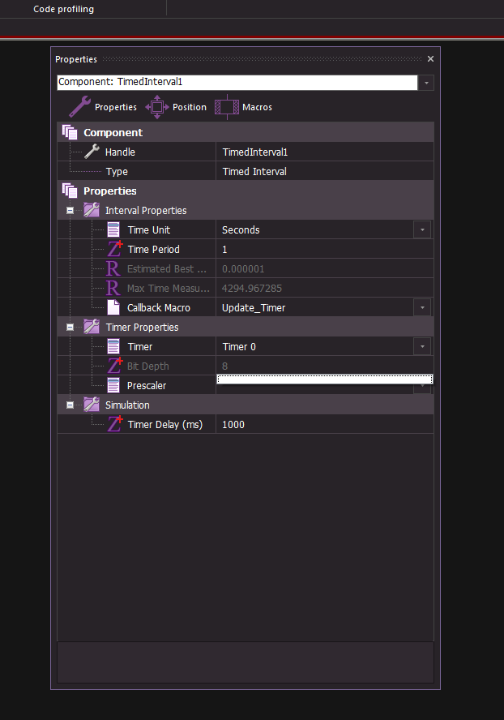This screenshot has width=504, height=720.
Task: Open the Callback Macro Update_Timer dropdown
Action: click(422, 307)
